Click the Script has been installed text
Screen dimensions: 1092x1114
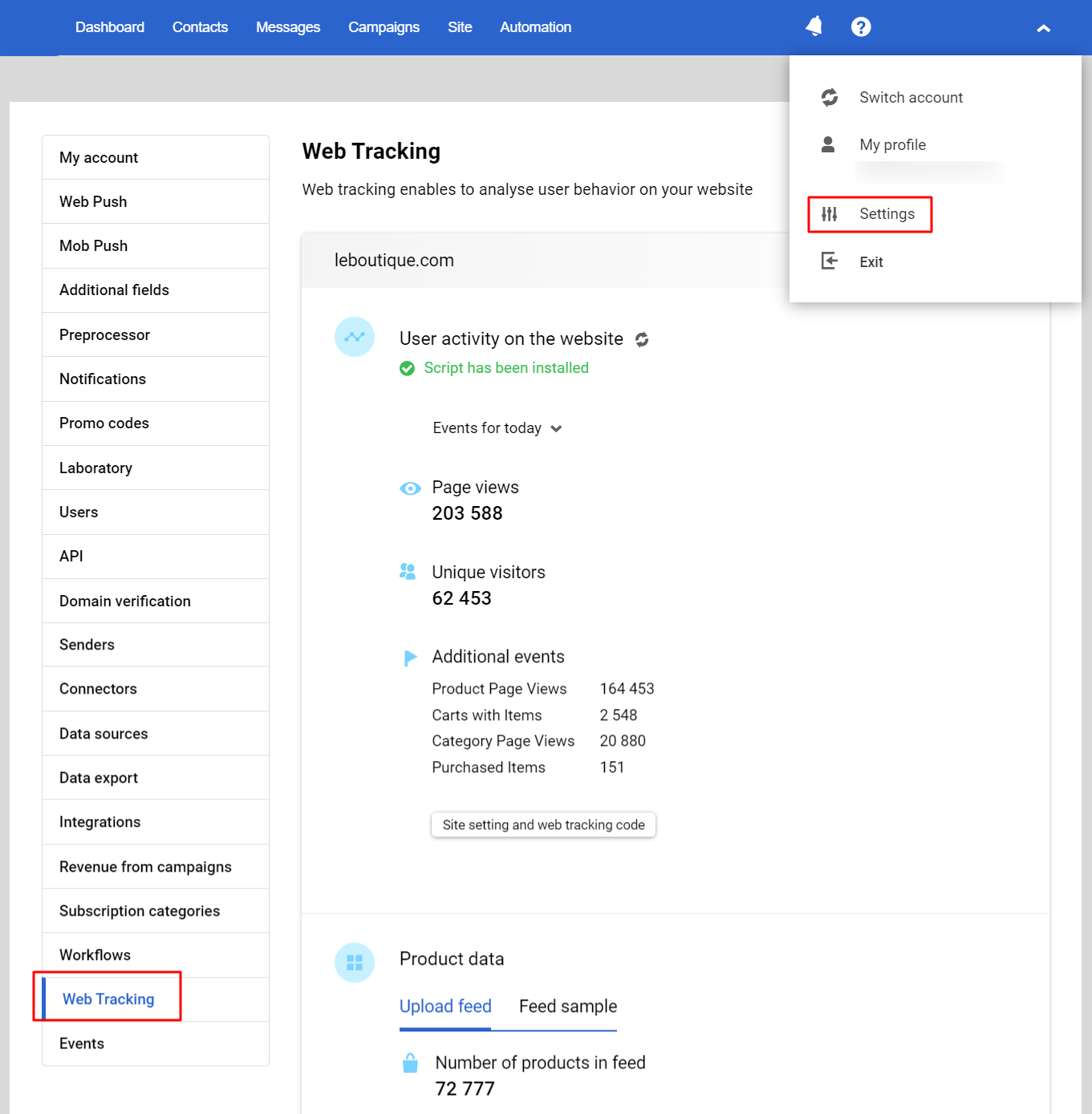click(506, 368)
